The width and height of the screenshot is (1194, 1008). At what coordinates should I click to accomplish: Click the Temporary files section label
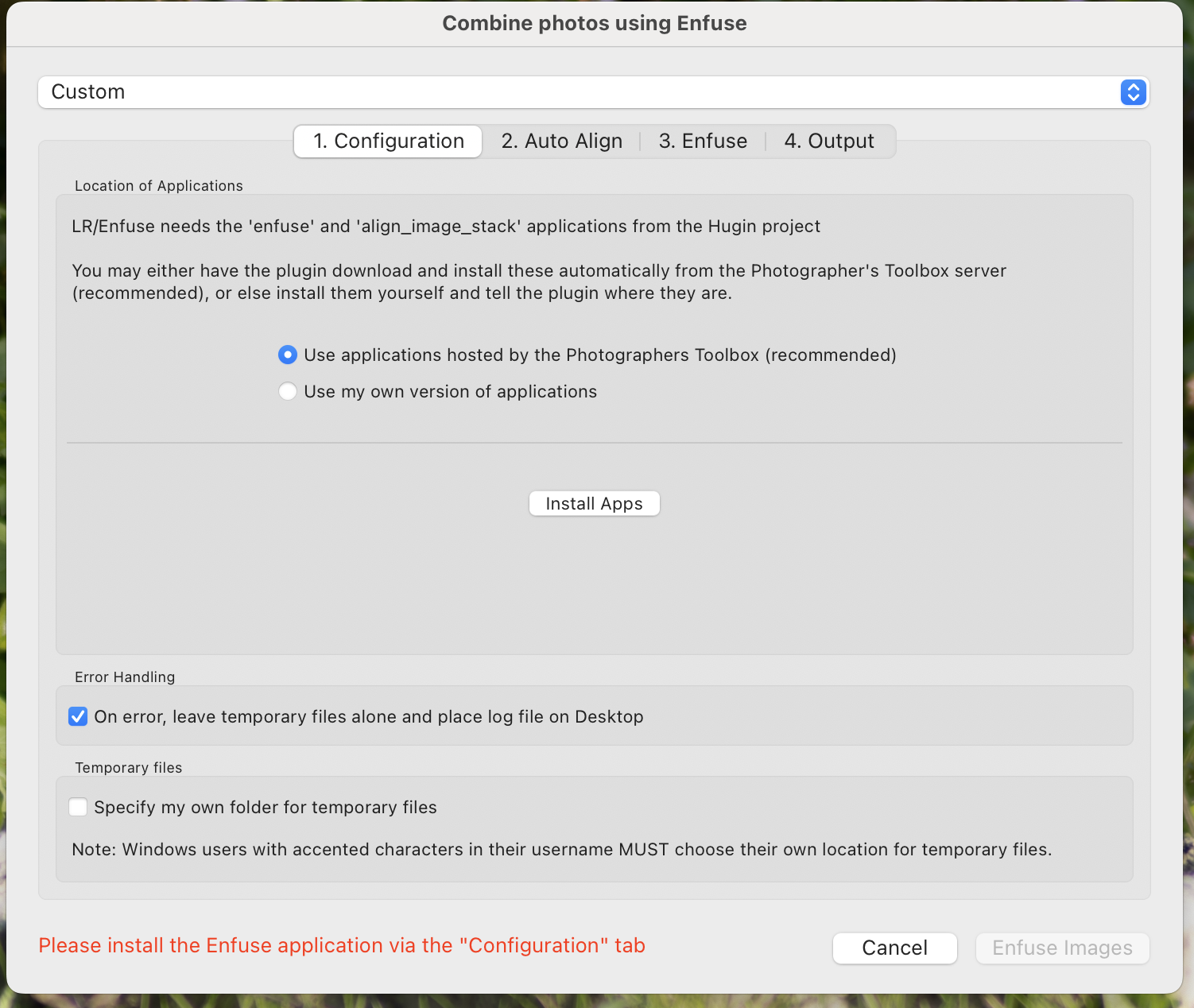click(x=129, y=768)
